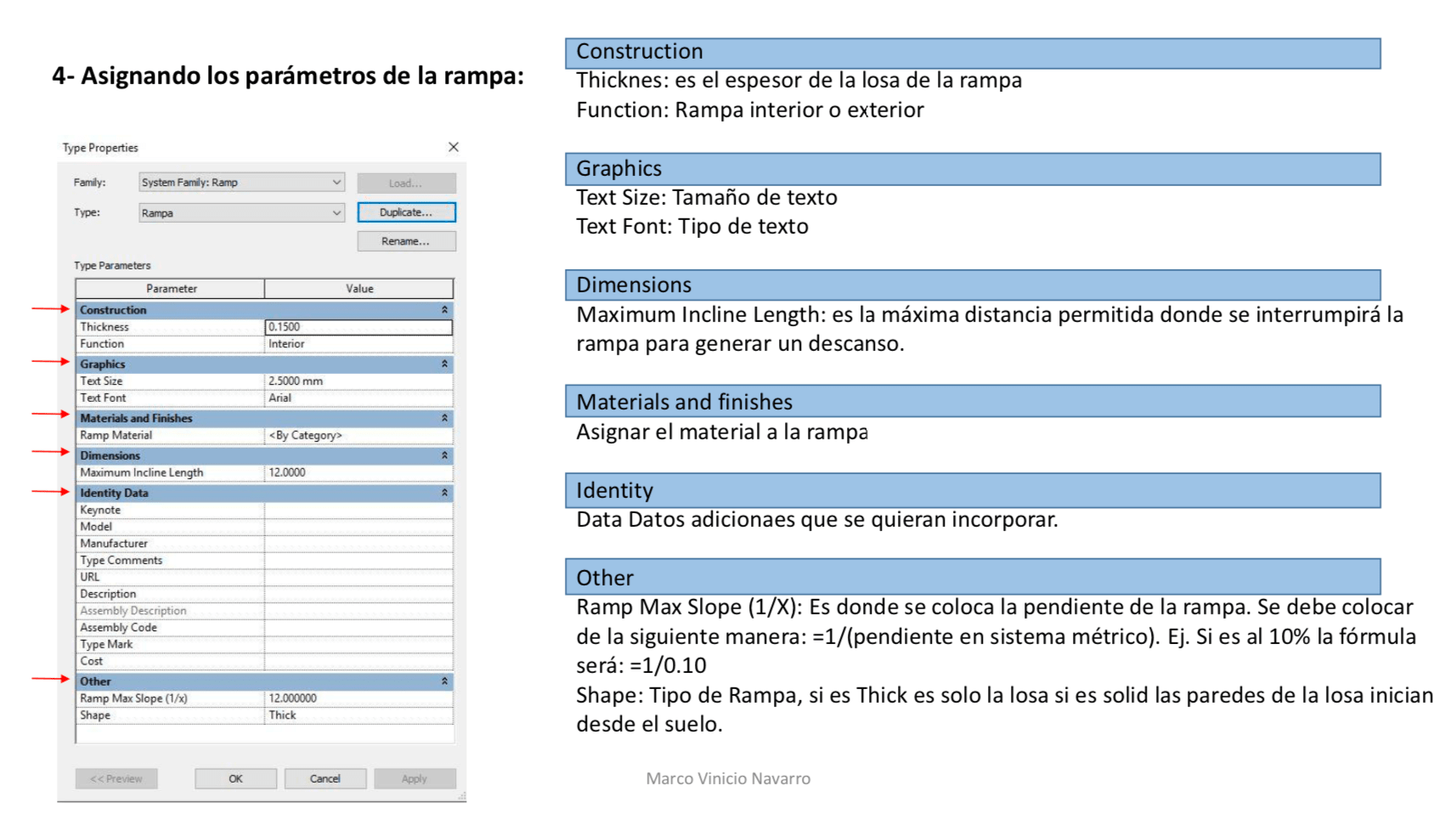Viewport: 1456px width, 814px height.
Task: Select the Keynote parameter label
Action: click(100, 510)
